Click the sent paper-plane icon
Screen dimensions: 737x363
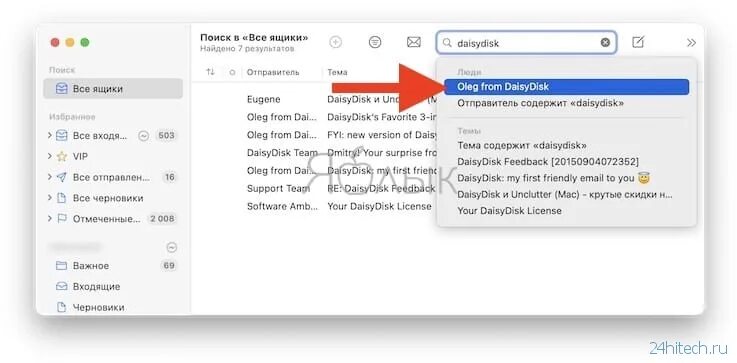62,177
